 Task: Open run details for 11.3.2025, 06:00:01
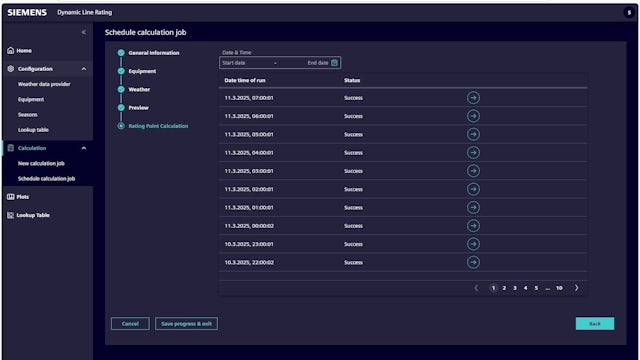(x=473, y=116)
